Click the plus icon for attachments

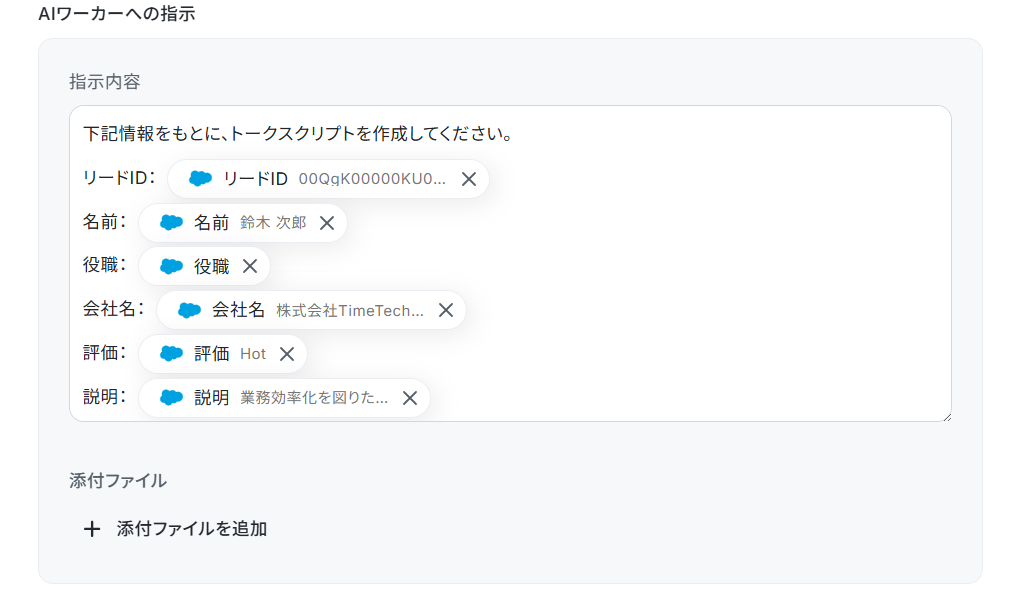pyautogui.click(x=92, y=529)
